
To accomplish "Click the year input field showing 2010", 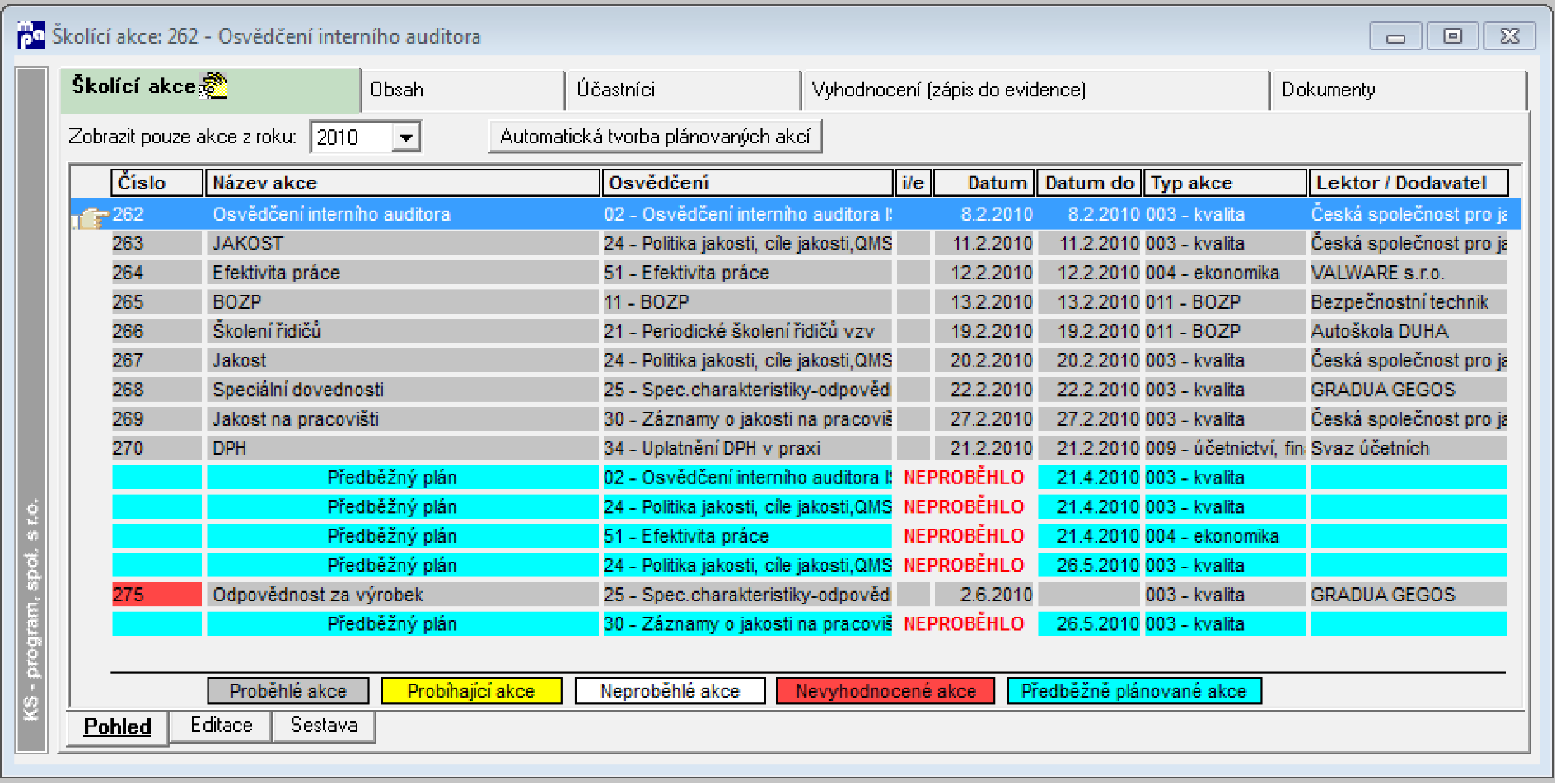I will 352,137.
